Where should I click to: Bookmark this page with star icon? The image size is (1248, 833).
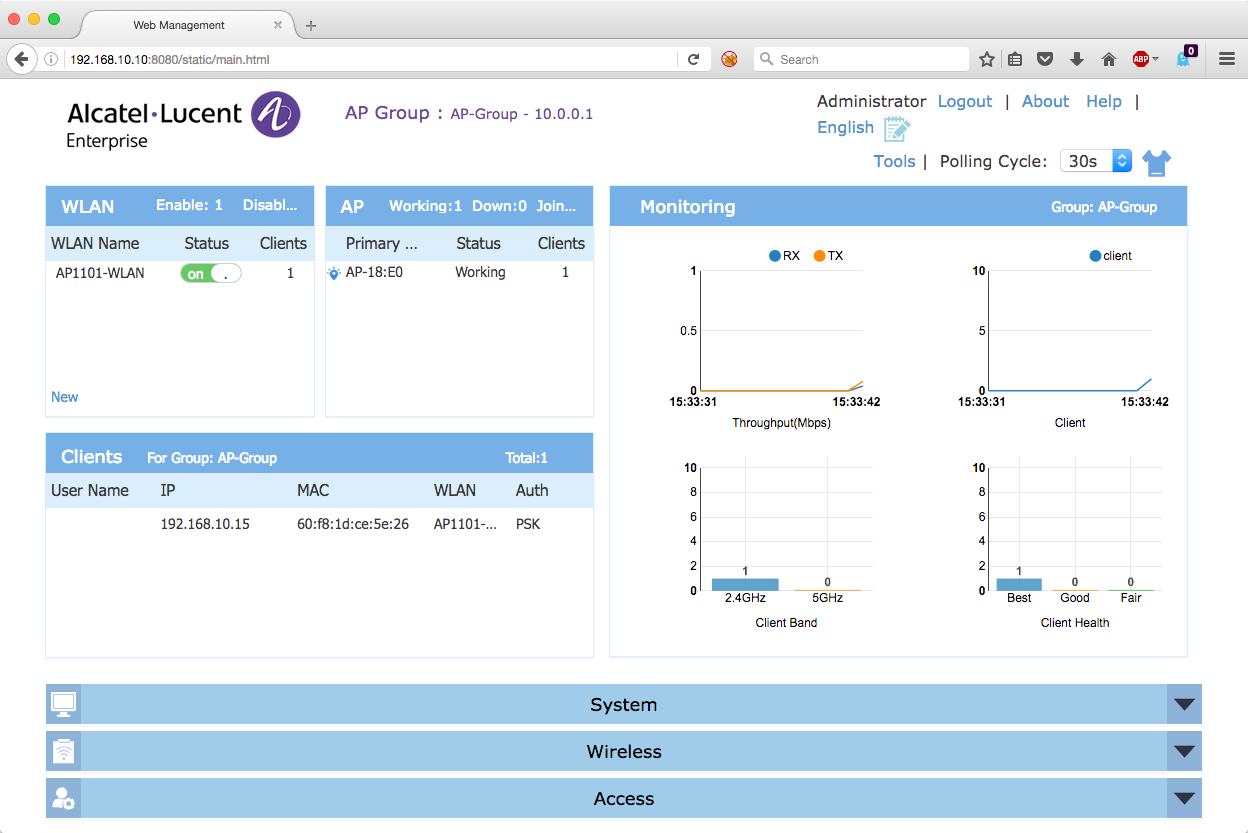click(x=986, y=59)
